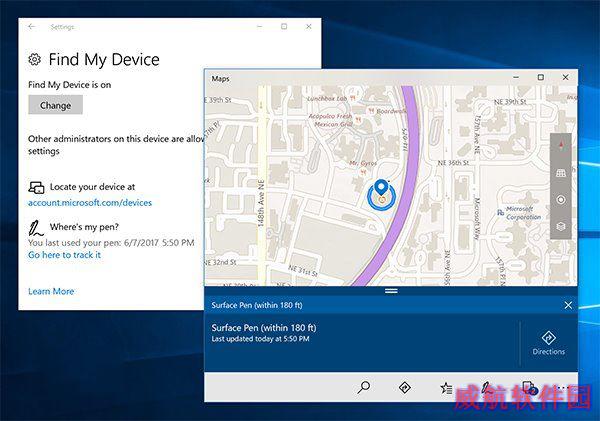Toggle the map tilt grid icon
This screenshot has width=600, height=421.
(x=561, y=173)
